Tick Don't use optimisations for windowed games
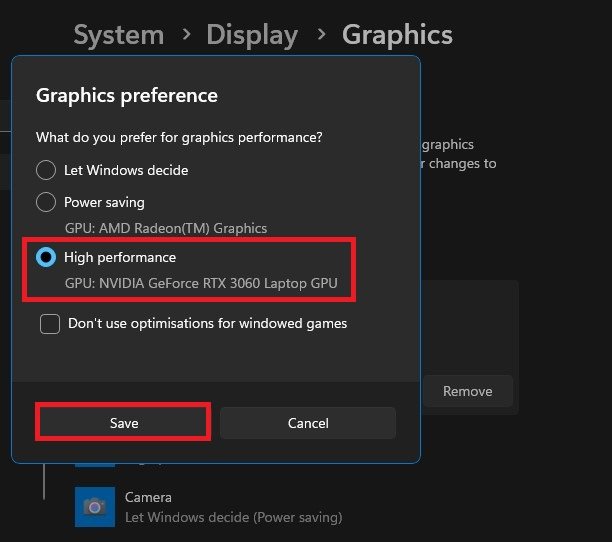The image size is (612, 542). (50, 324)
